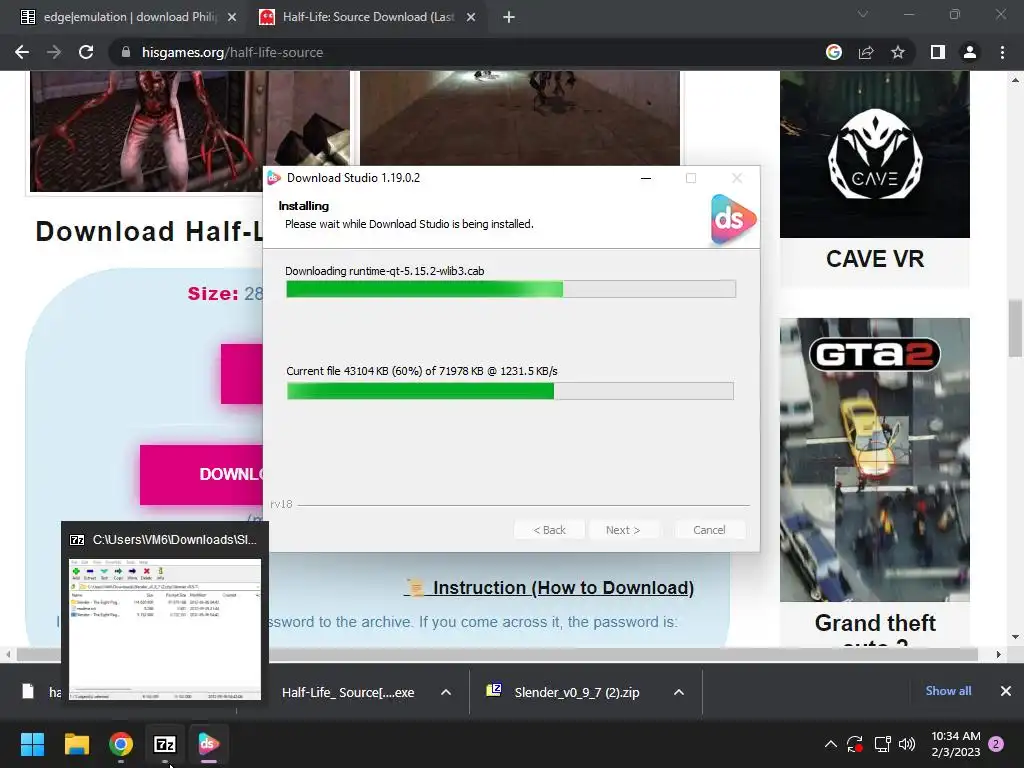Open the Half-Life zombie screenshot thumbnail
Image resolution: width=1024 pixels, height=768 pixels.
[x=190, y=131]
